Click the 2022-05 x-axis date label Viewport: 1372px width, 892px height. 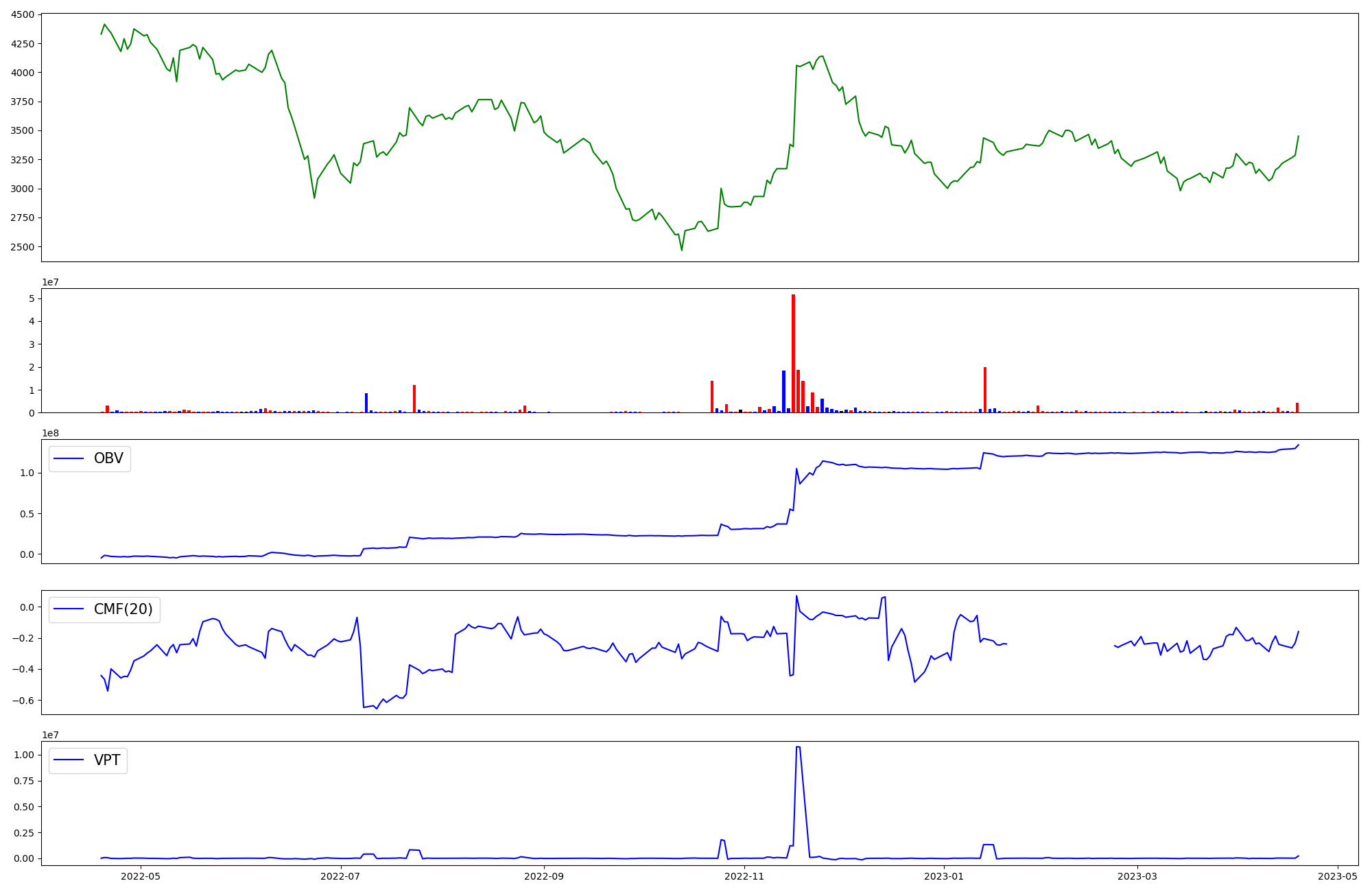(141, 876)
